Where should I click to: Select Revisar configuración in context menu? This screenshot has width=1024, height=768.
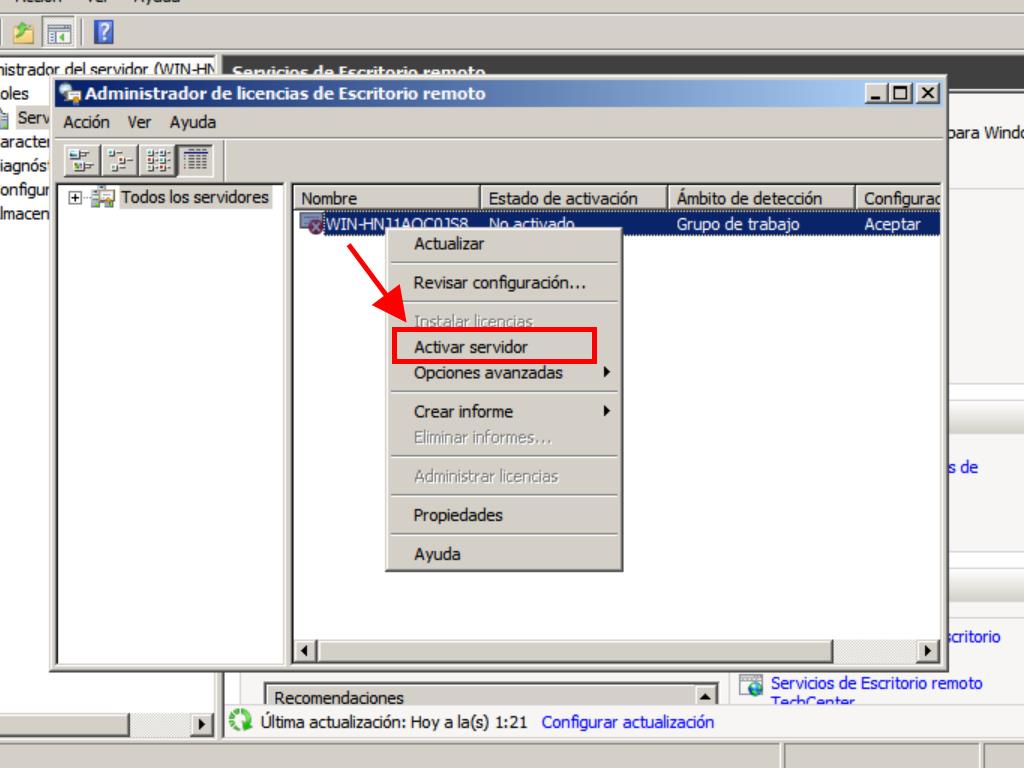coord(500,283)
